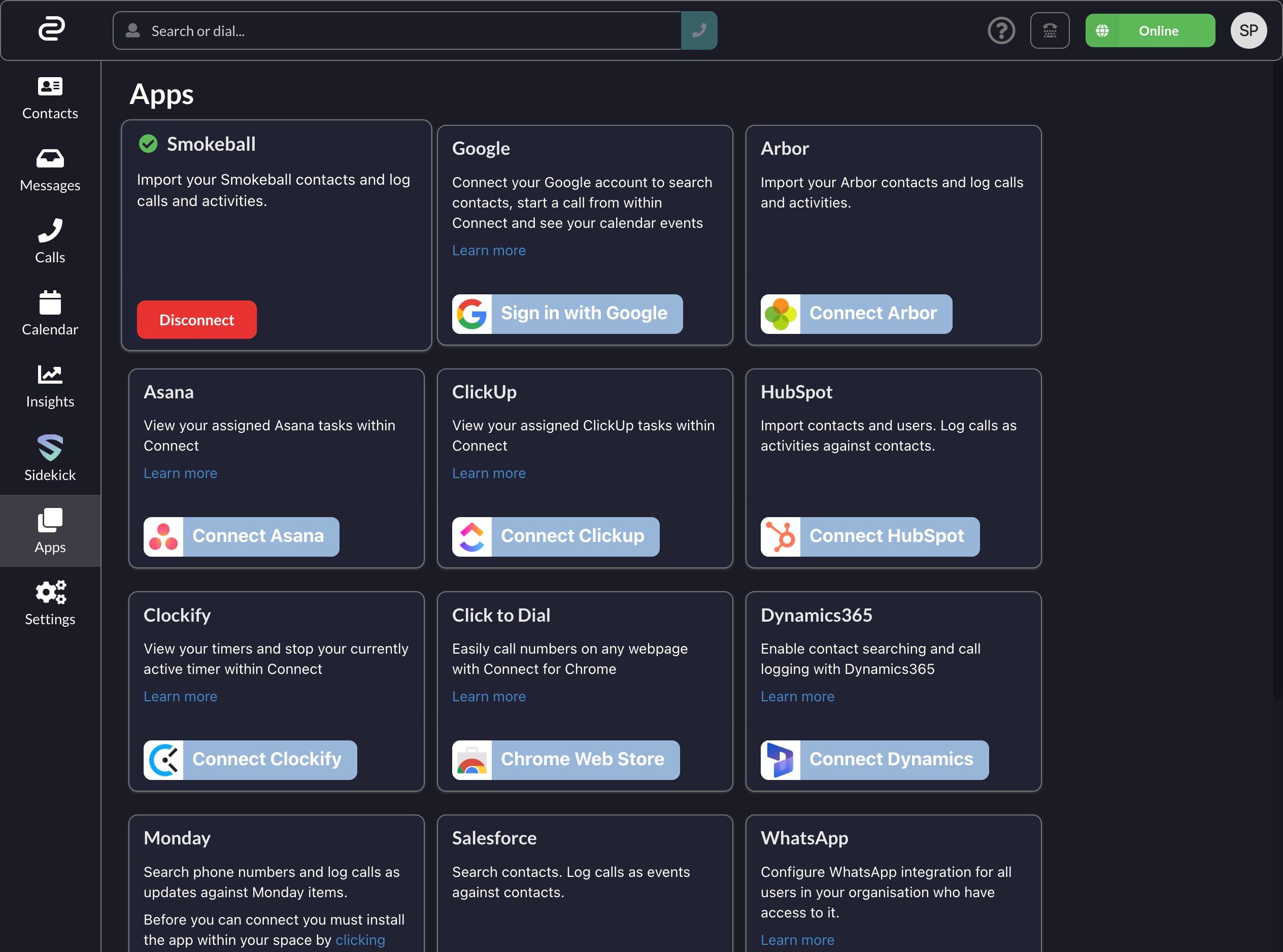The image size is (1283, 952).
Task: Launch the Sidekick assistant
Action: coord(50,458)
